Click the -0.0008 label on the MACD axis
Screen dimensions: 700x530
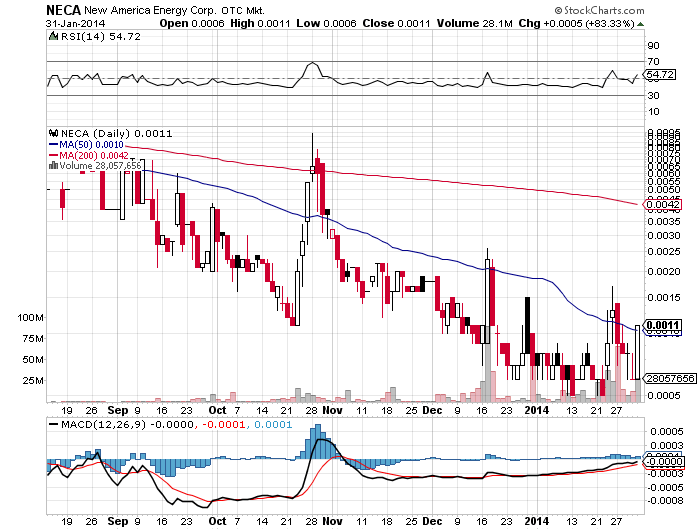[665, 501]
